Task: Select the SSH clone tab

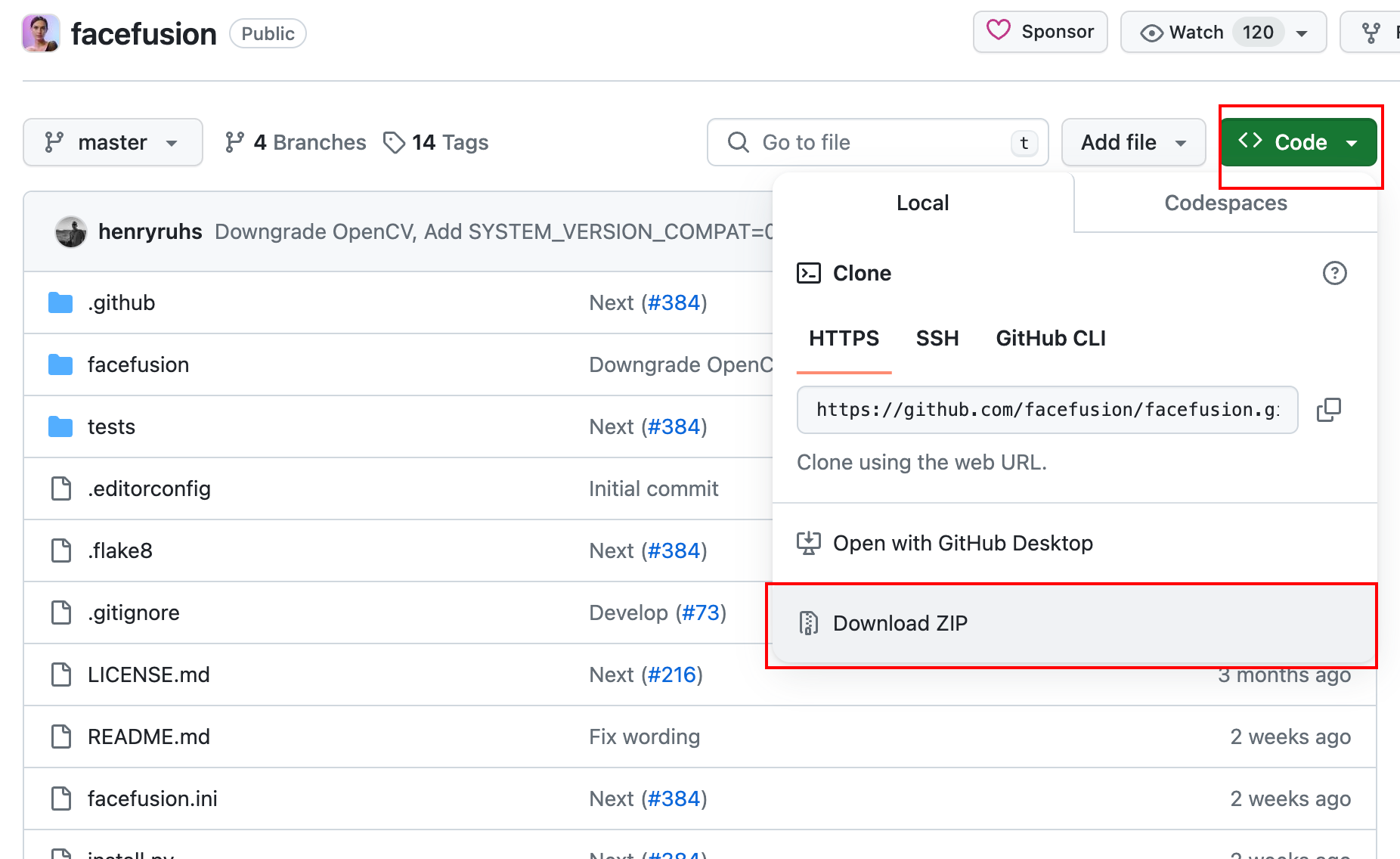Action: [x=937, y=338]
